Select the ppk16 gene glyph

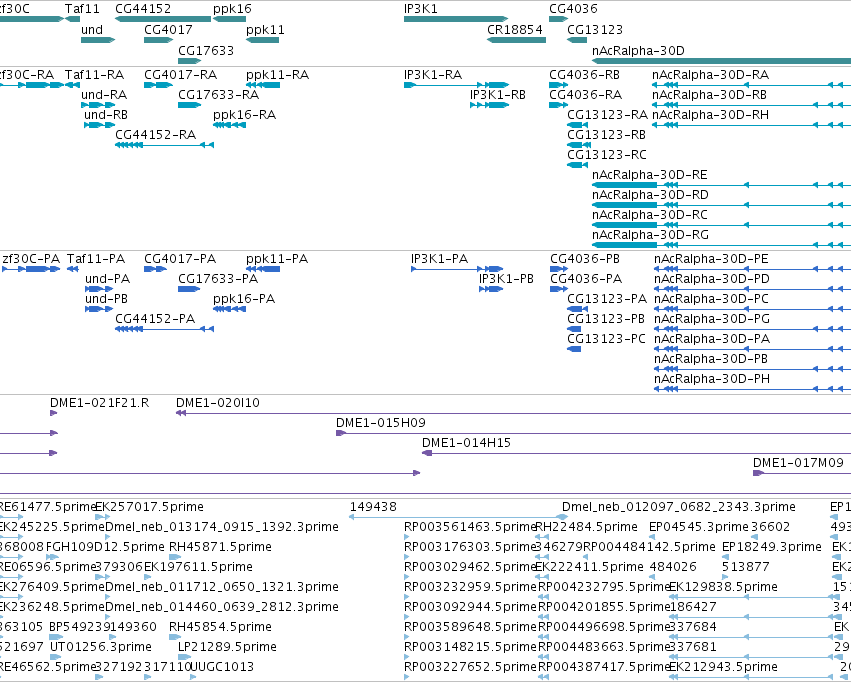[x=230, y=19]
